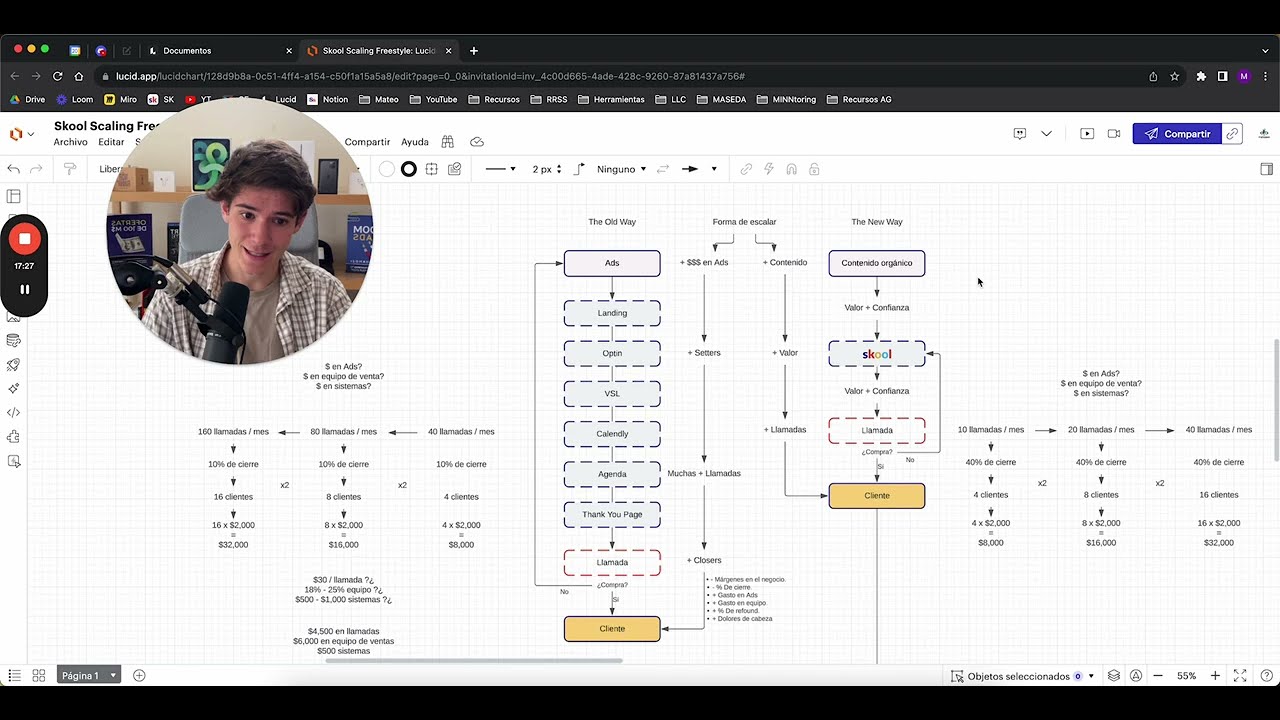Click the blue Compartir share button
This screenshot has width=1280, height=720.
pyautogui.click(x=1177, y=134)
